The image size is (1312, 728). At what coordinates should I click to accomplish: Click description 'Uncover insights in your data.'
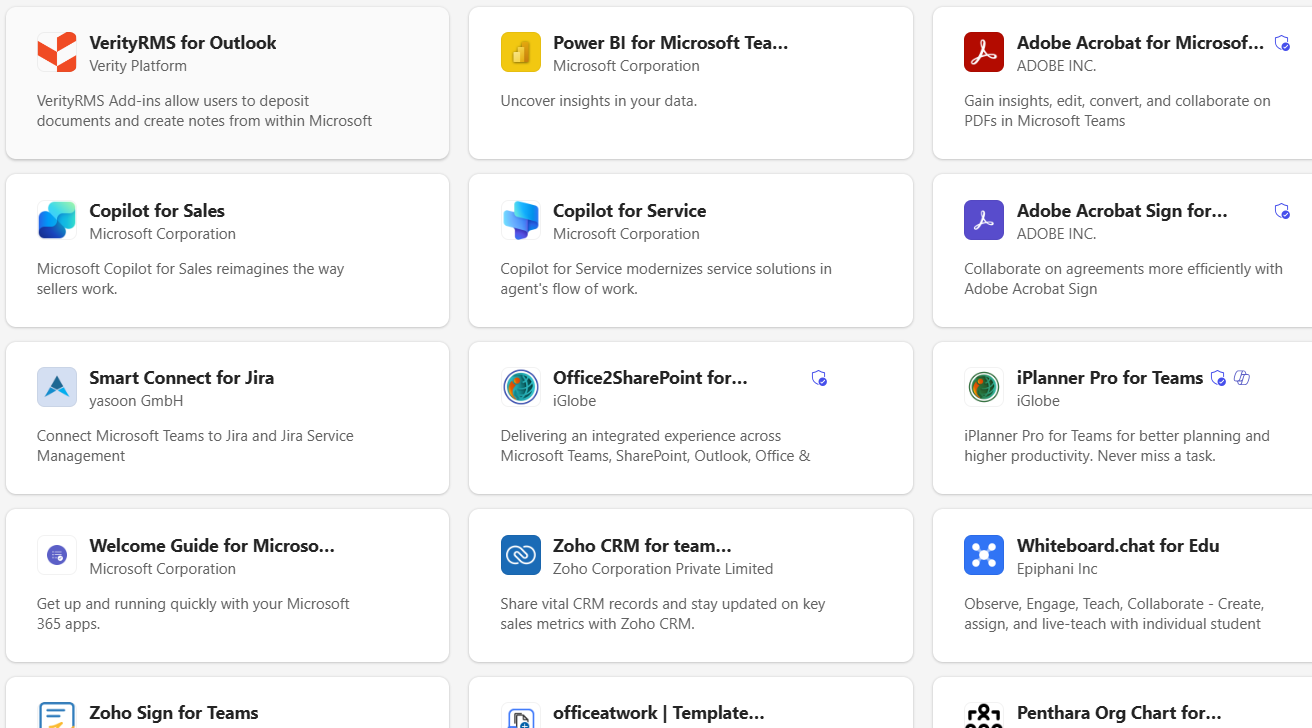pyautogui.click(x=599, y=101)
